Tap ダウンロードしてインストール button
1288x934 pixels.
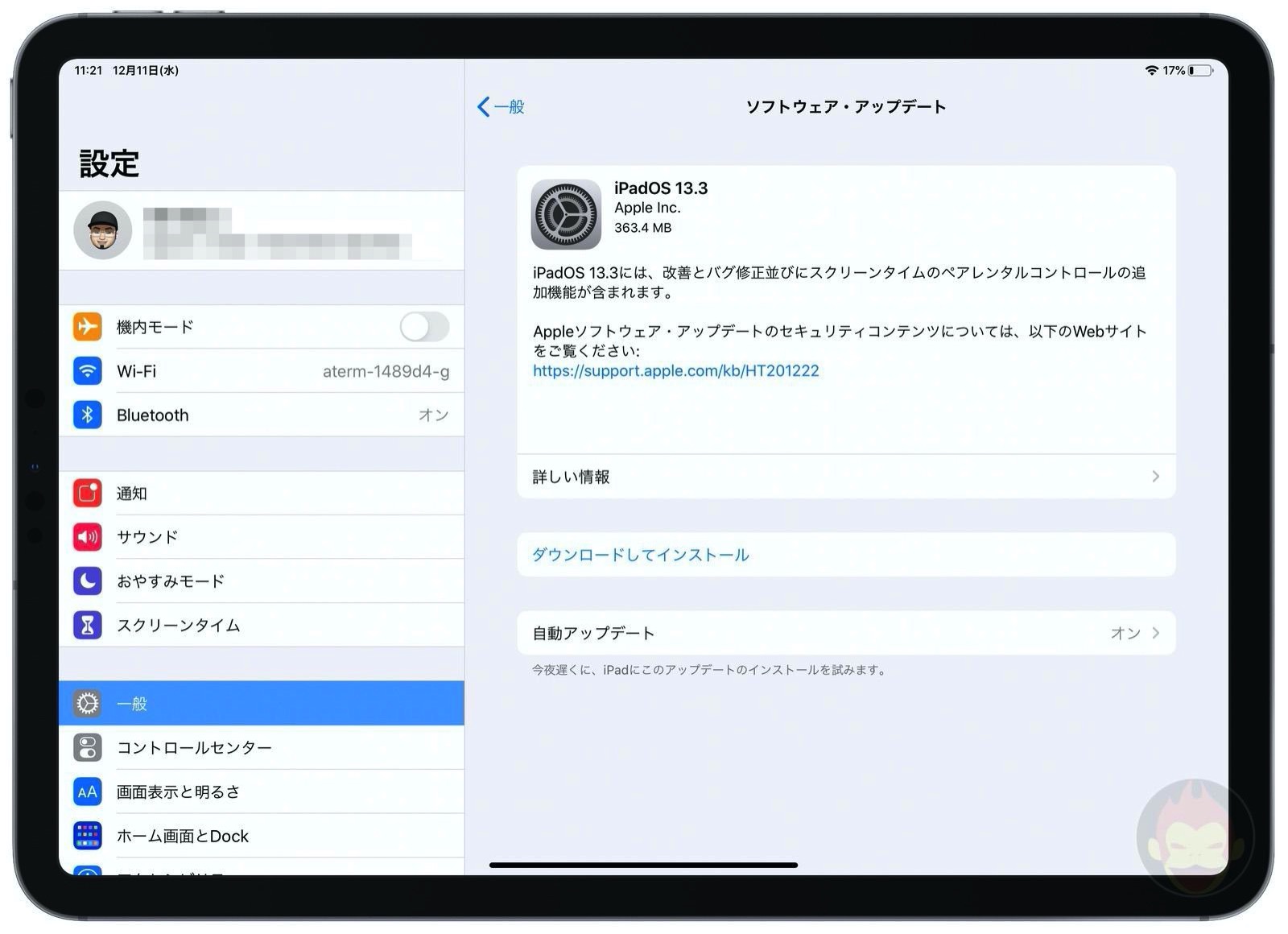click(x=846, y=555)
